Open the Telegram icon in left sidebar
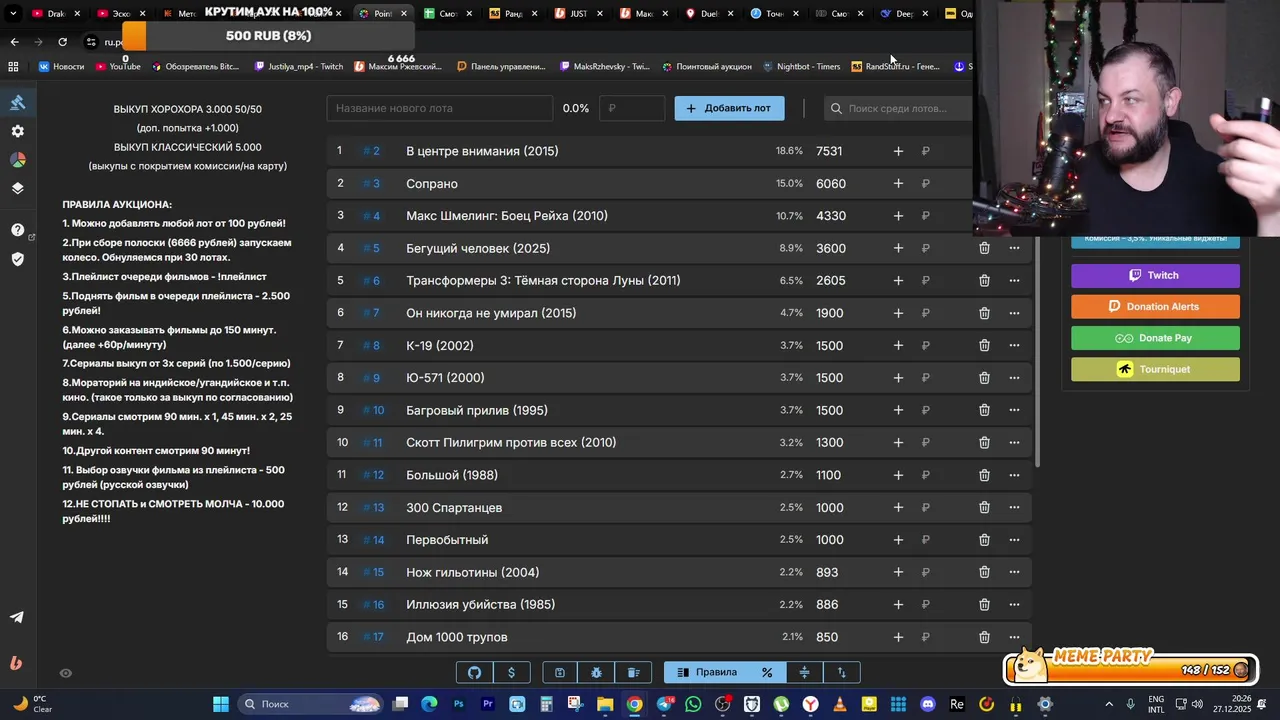Viewport: 1280px width, 720px height. click(17, 617)
